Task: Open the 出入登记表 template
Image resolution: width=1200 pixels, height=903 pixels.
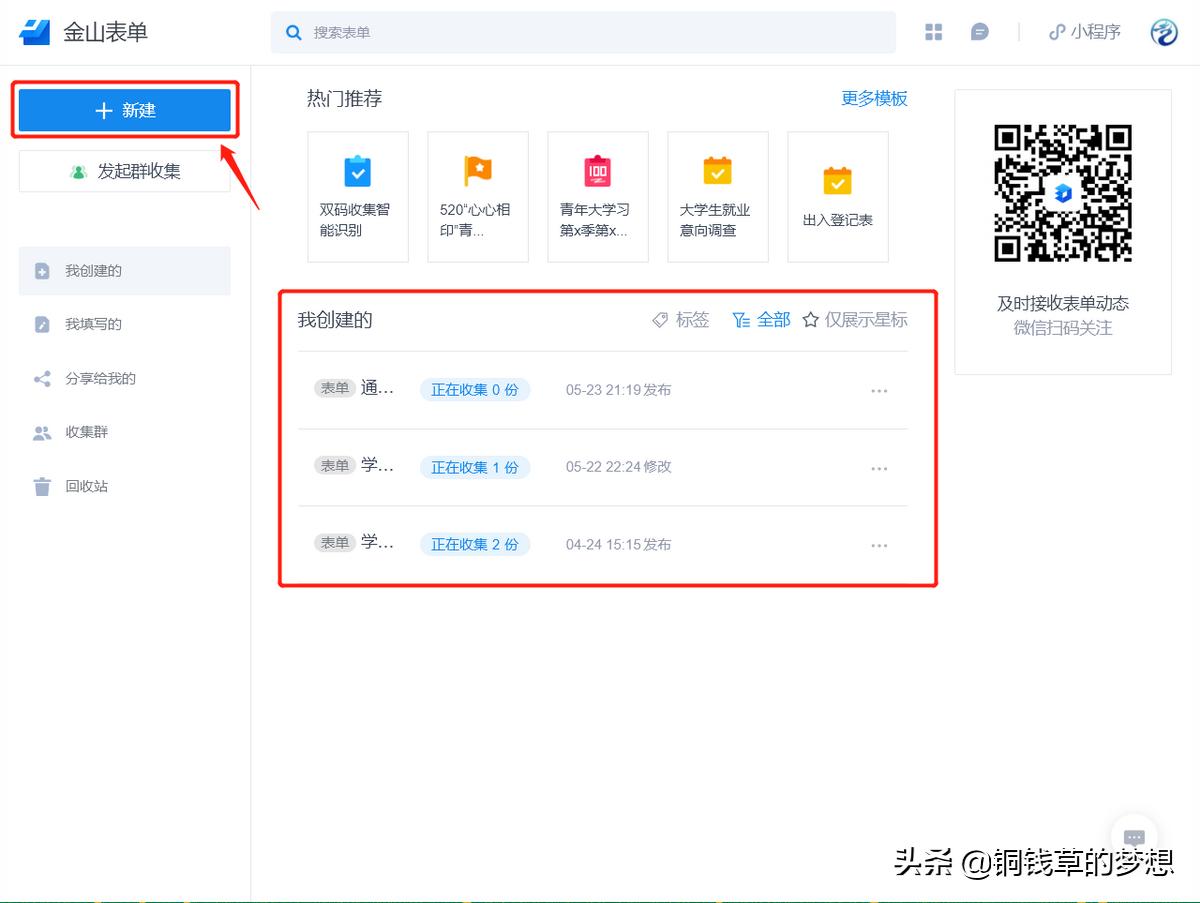Action: tap(837, 197)
